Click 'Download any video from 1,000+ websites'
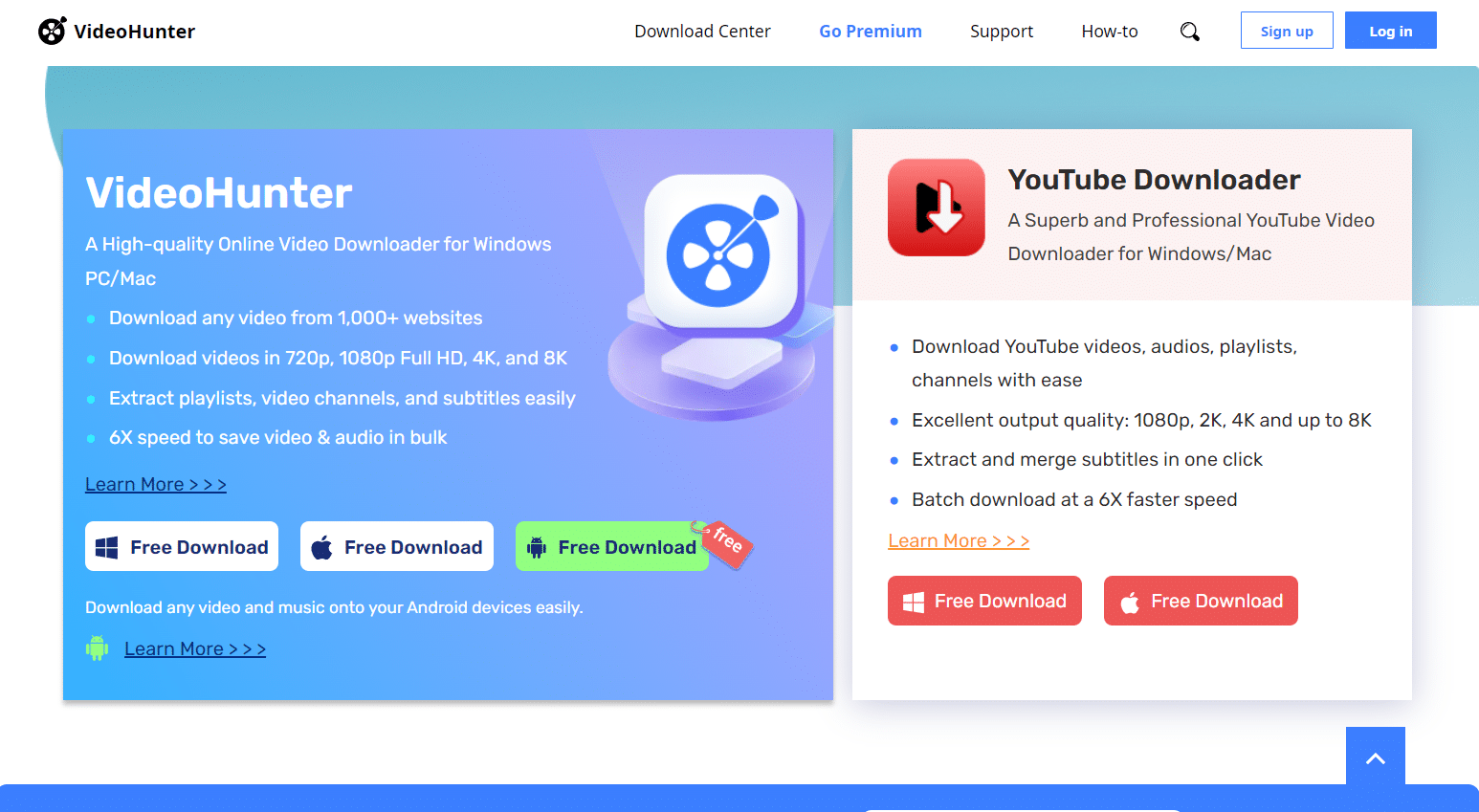This screenshot has height=812, width=1479. [x=296, y=318]
